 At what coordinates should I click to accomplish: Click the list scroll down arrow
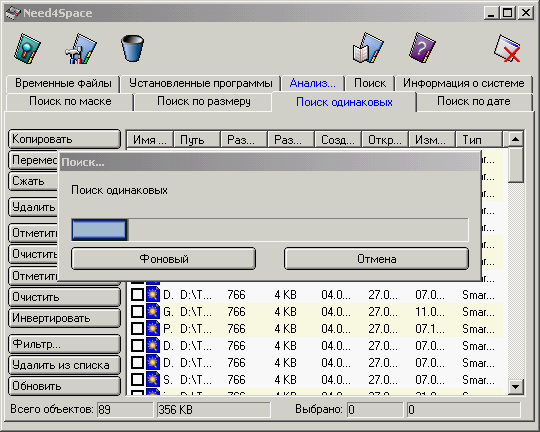pyautogui.click(x=516, y=387)
